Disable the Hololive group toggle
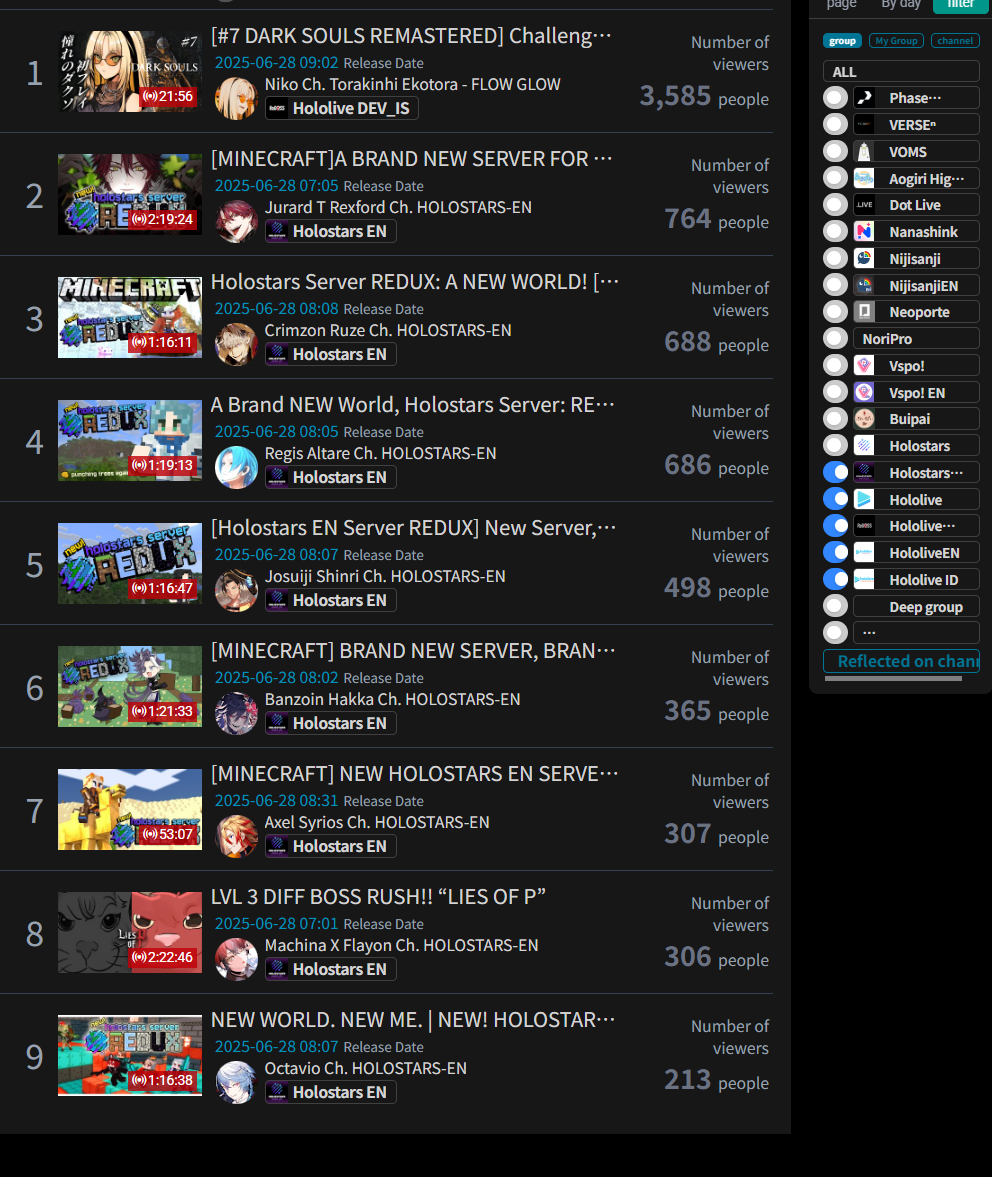The image size is (992, 1177). coord(835,499)
